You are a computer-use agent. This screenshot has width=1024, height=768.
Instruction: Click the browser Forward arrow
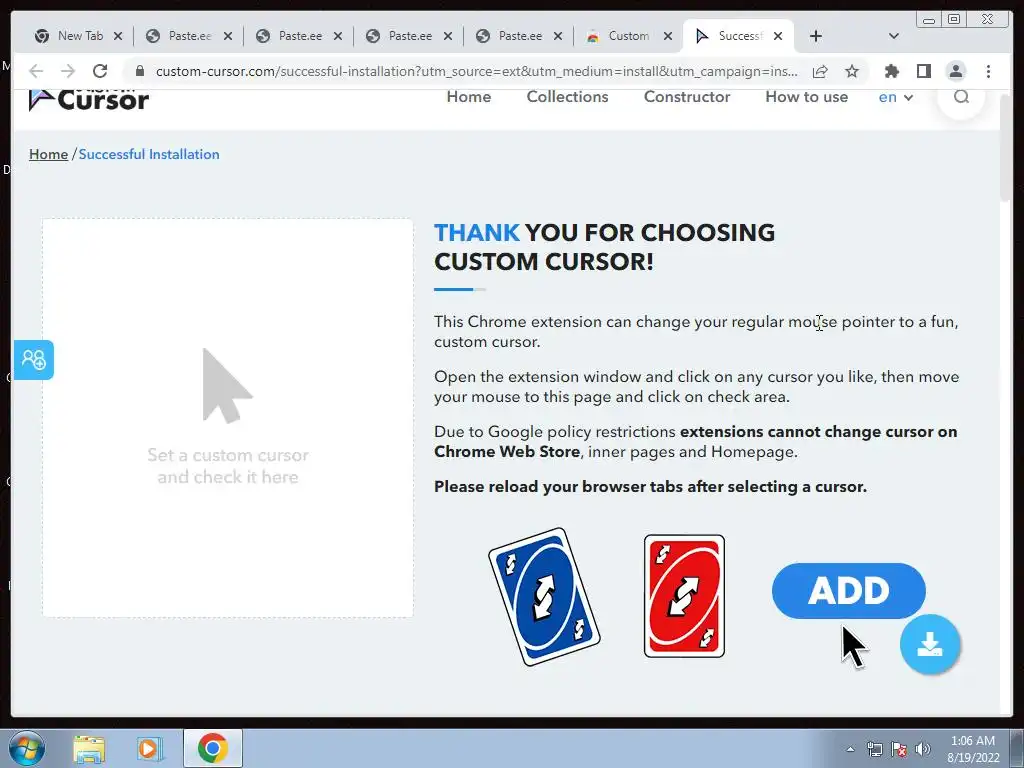(x=68, y=71)
